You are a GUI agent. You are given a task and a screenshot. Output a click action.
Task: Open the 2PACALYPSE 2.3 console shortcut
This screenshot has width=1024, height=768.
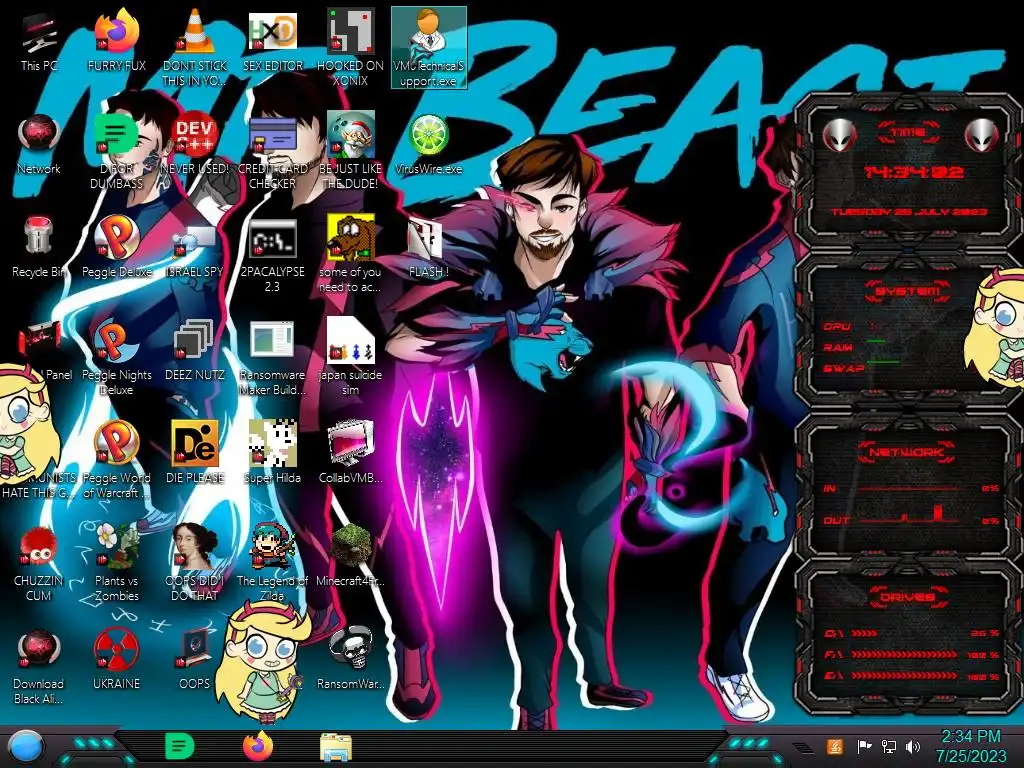tap(272, 255)
